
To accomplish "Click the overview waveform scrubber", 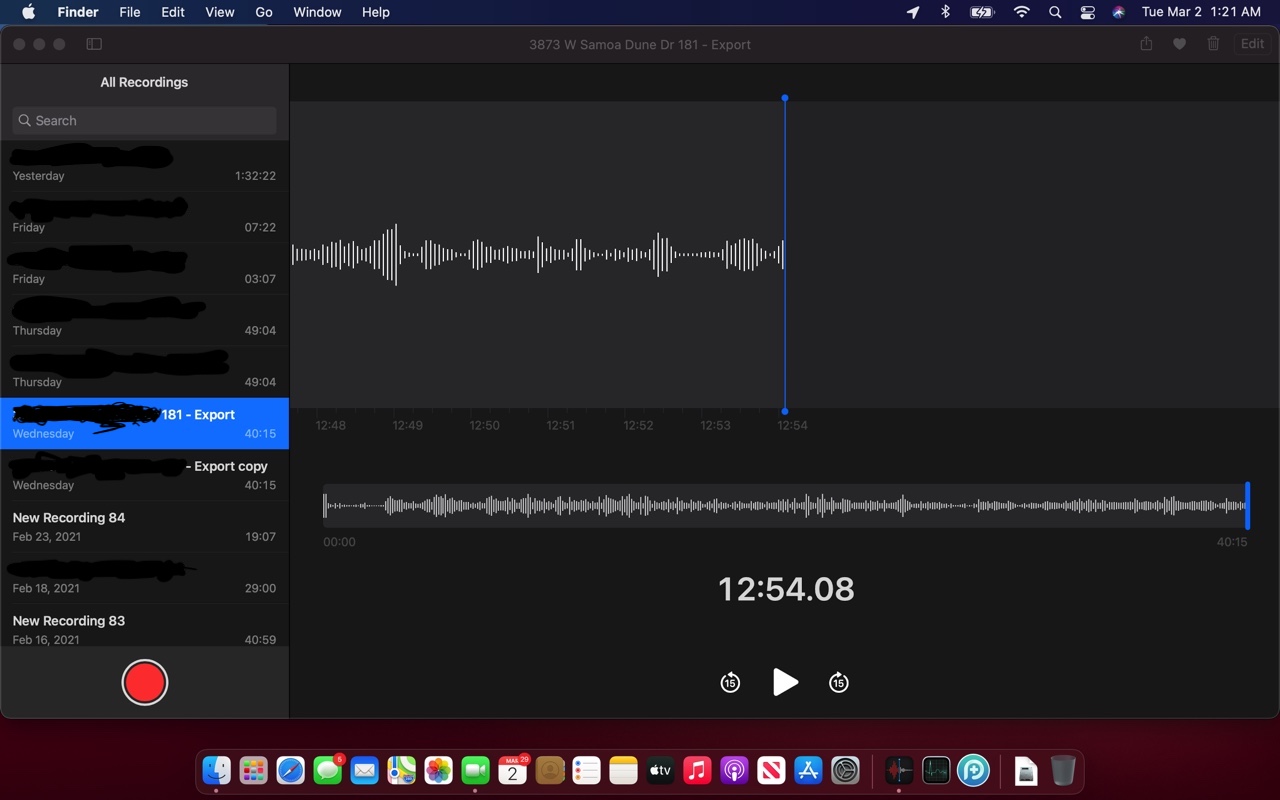I will [785, 506].
